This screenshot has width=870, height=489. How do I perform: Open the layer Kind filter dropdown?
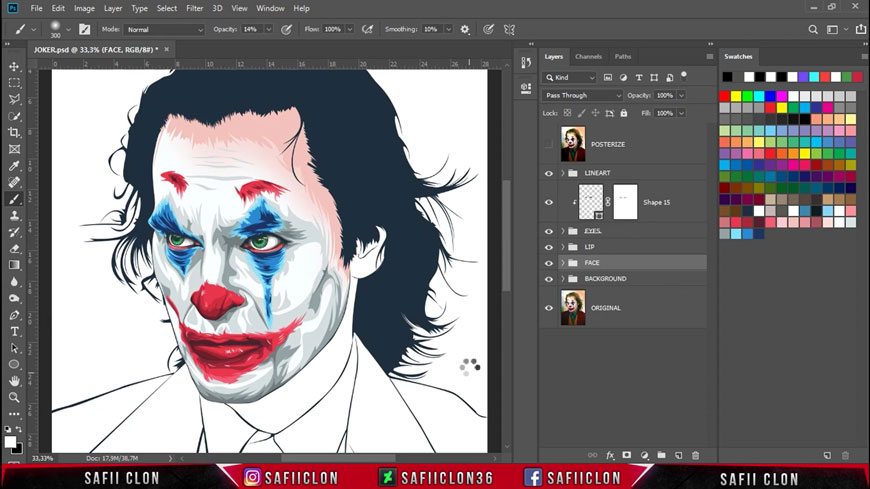pos(570,78)
